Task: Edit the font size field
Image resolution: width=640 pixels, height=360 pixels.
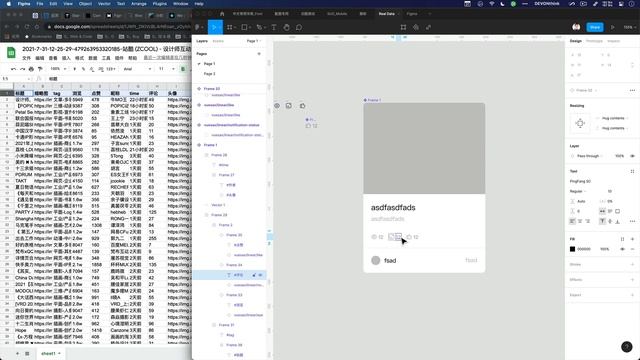Action: pyautogui.click(x=610, y=191)
